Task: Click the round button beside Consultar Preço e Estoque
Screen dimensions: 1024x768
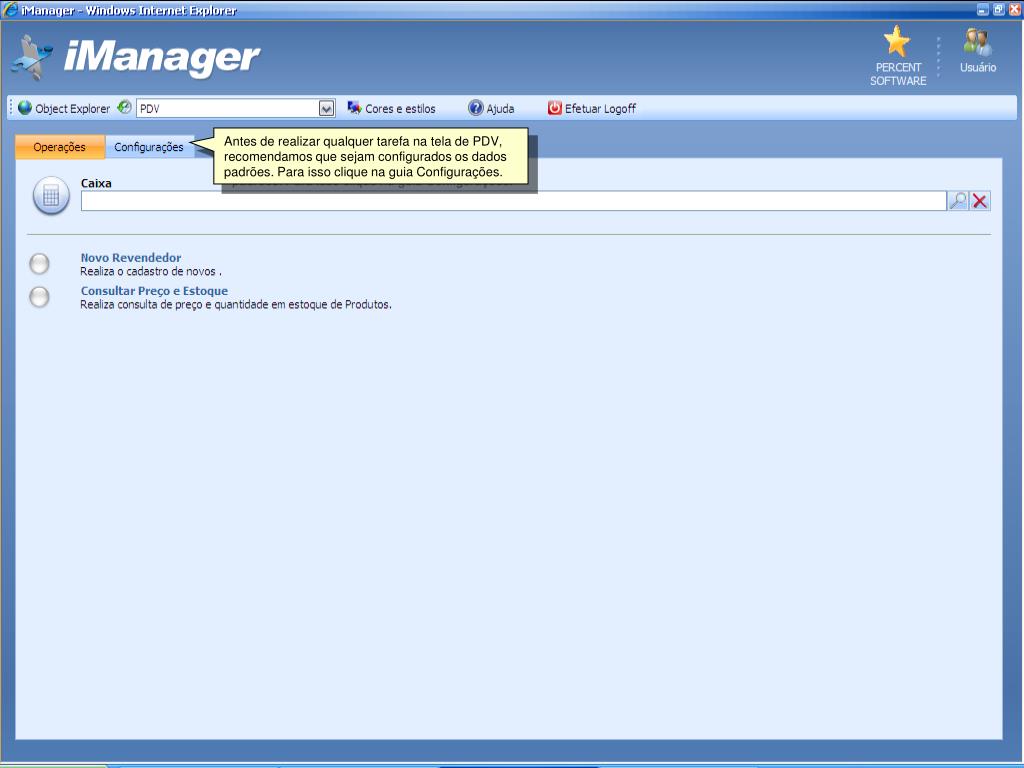Action: [39, 297]
